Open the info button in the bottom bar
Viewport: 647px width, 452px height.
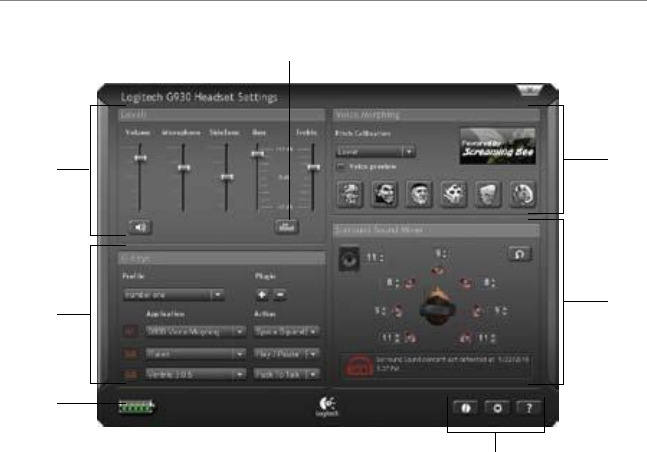tap(466, 408)
